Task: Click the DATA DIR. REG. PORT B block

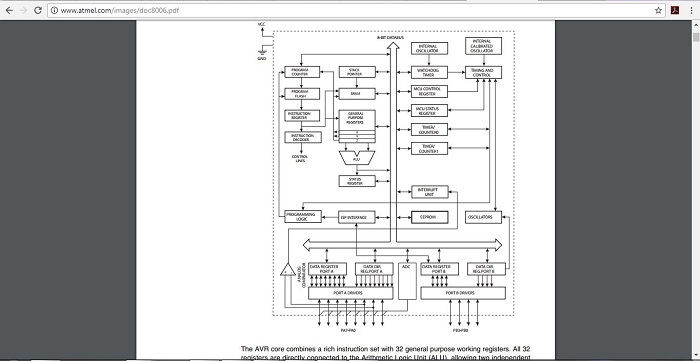Action: [487, 269]
